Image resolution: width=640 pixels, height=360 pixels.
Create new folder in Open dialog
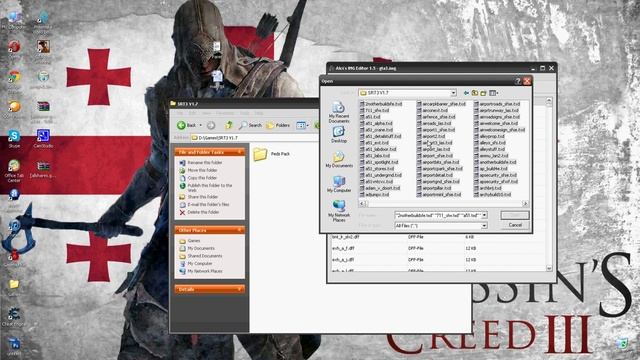(x=483, y=93)
